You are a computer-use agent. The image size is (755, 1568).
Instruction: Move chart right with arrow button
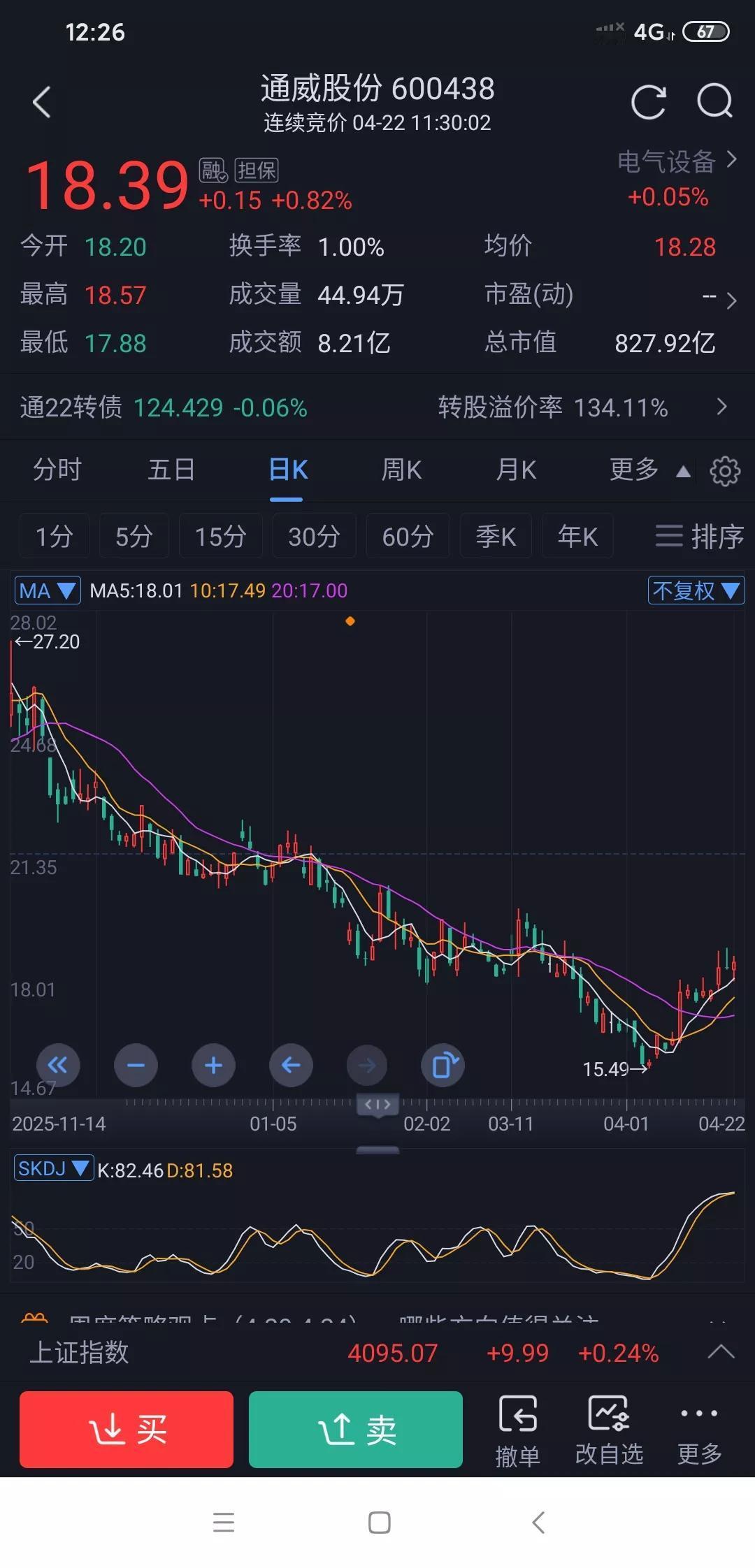(x=367, y=1065)
